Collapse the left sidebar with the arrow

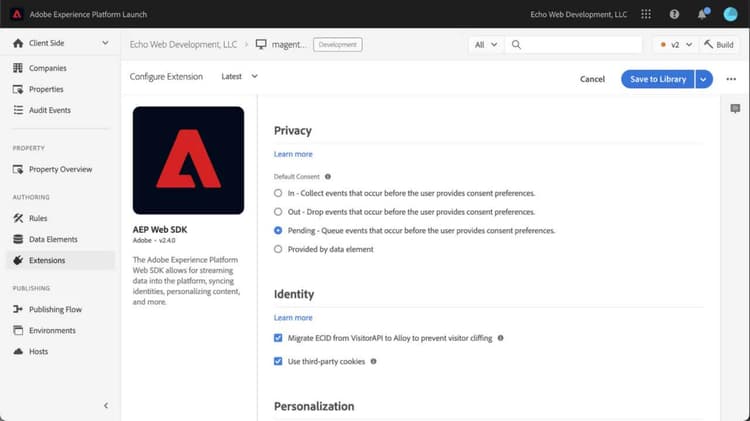106,405
